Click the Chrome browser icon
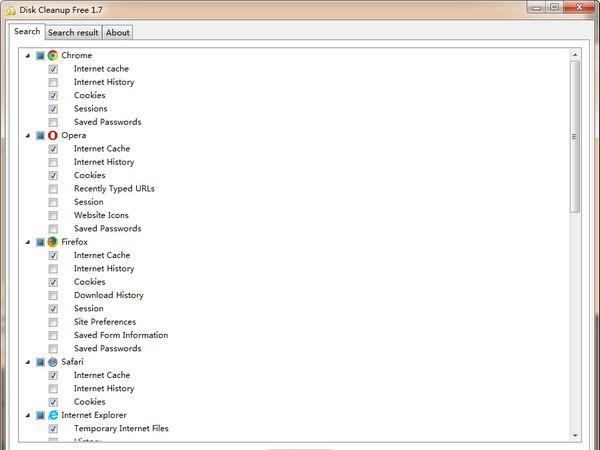The width and height of the screenshot is (600, 450). 53,55
